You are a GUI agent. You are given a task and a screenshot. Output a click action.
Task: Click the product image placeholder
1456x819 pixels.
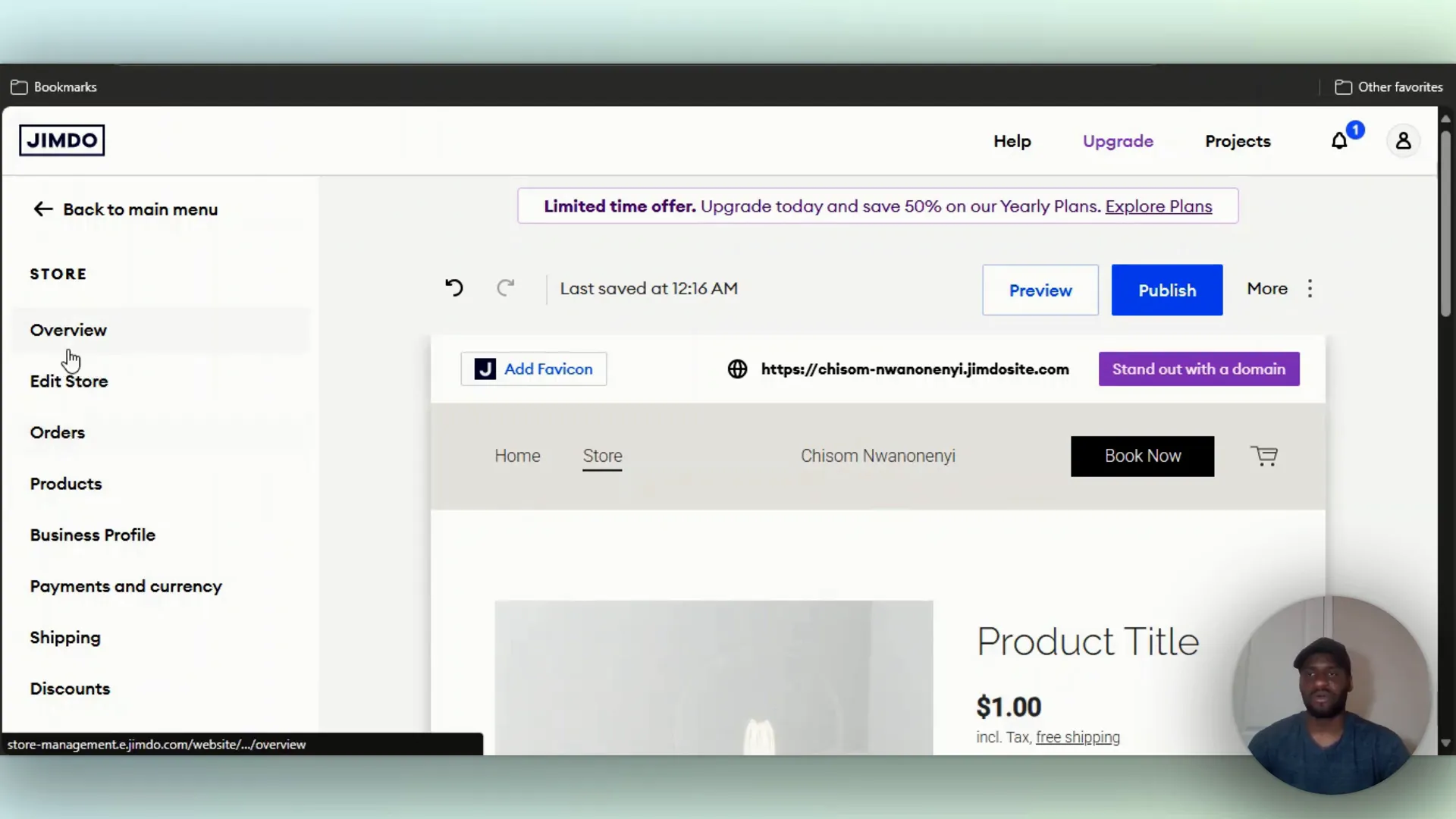(x=713, y=676)
